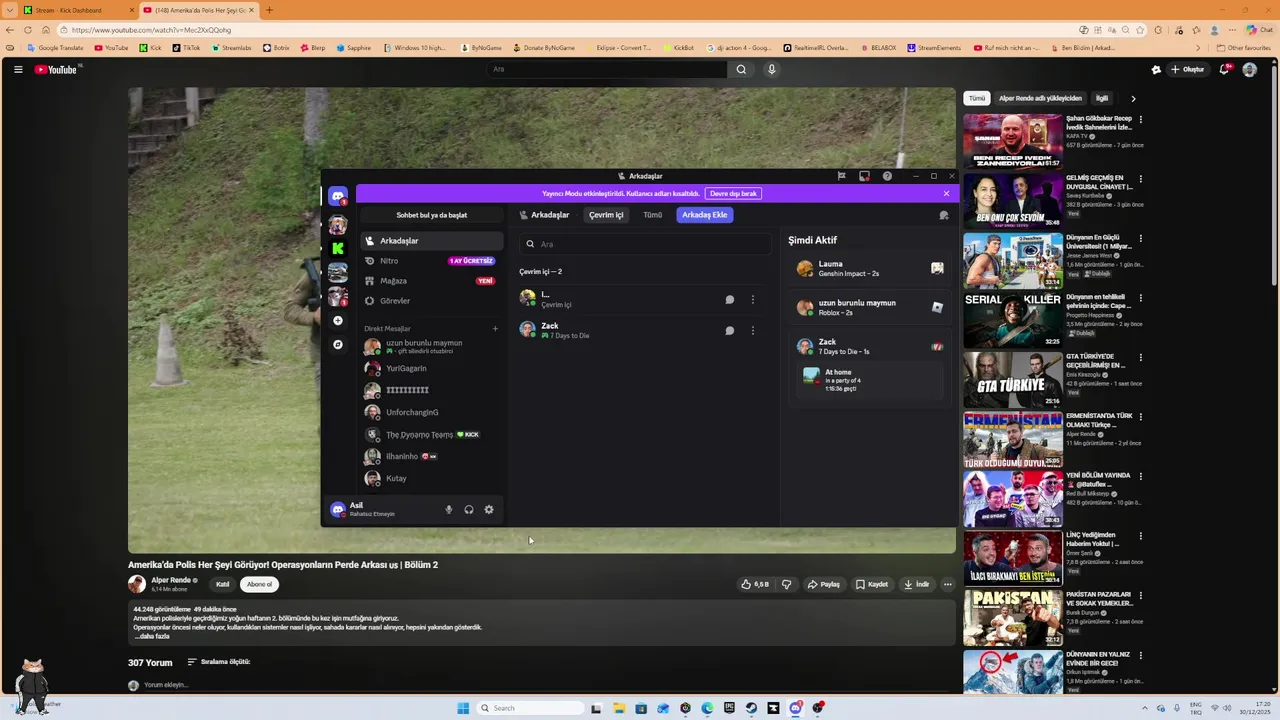
Task: Open DM with UnforchanginG
Action: click(432, 413)
